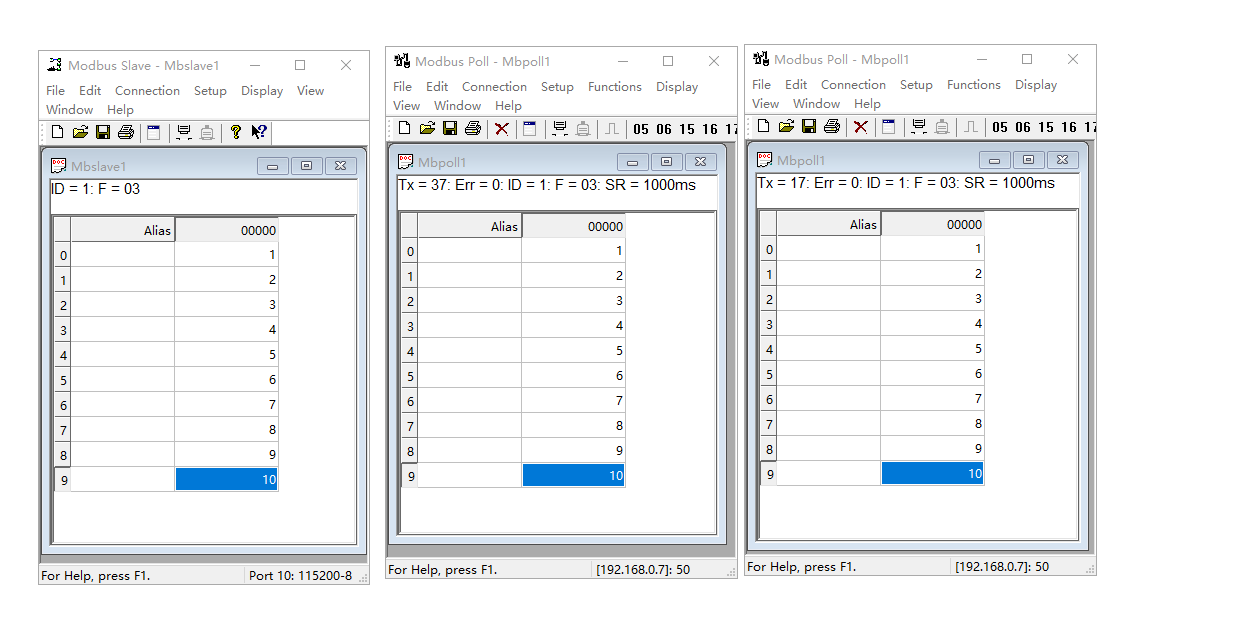Open Help menu in Modbus Poll Tx=37 window

pos(508,105)
